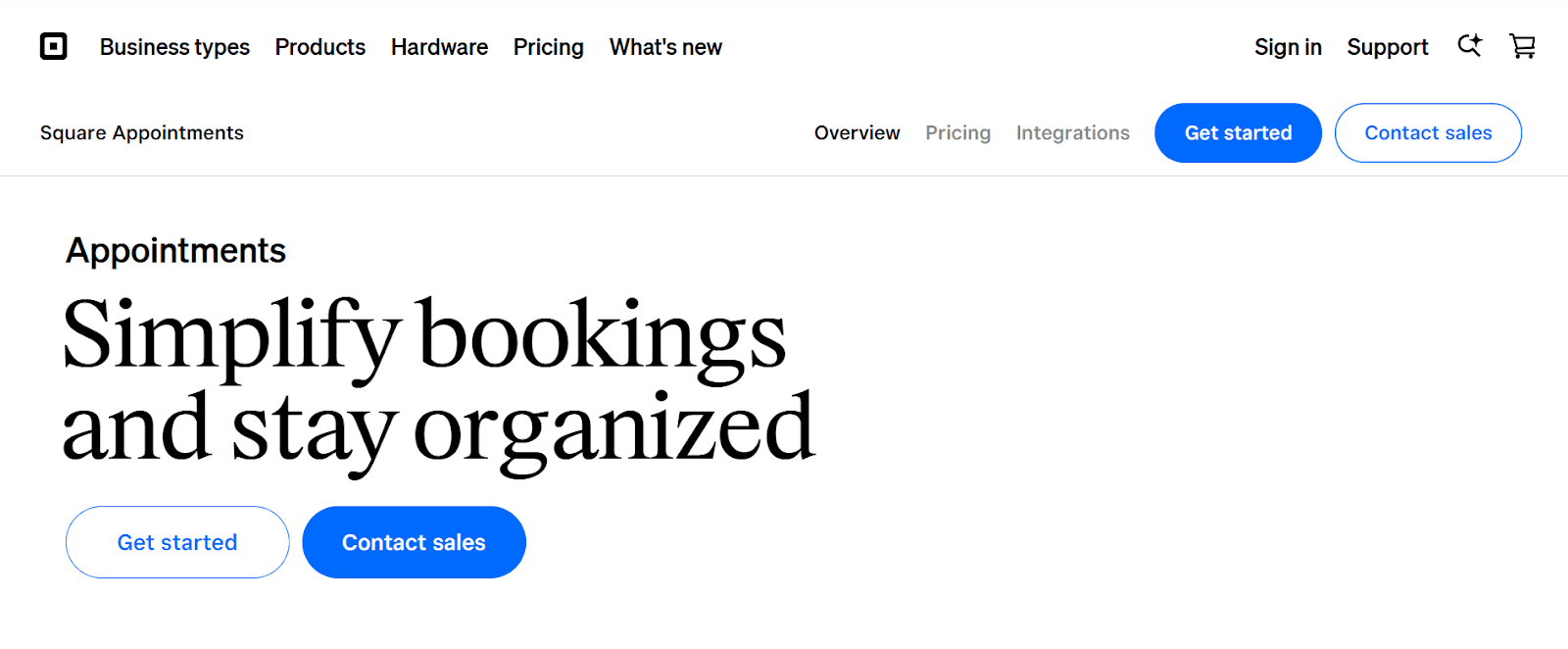Screen dimensions: 1568x649
Task: View the Integrations tab
Action: [1072, 133]
